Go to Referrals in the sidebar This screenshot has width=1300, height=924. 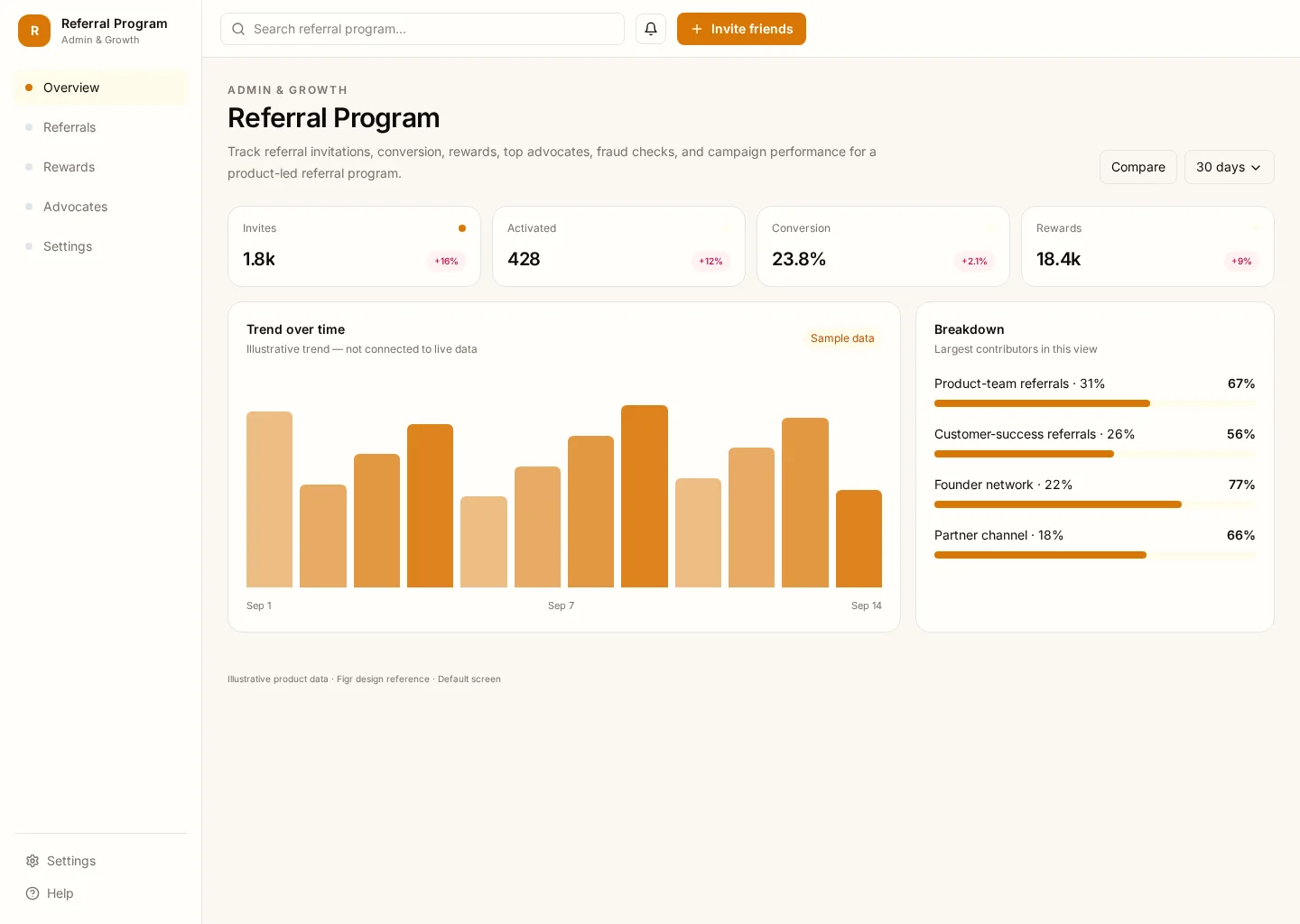(x=101, y=127)
